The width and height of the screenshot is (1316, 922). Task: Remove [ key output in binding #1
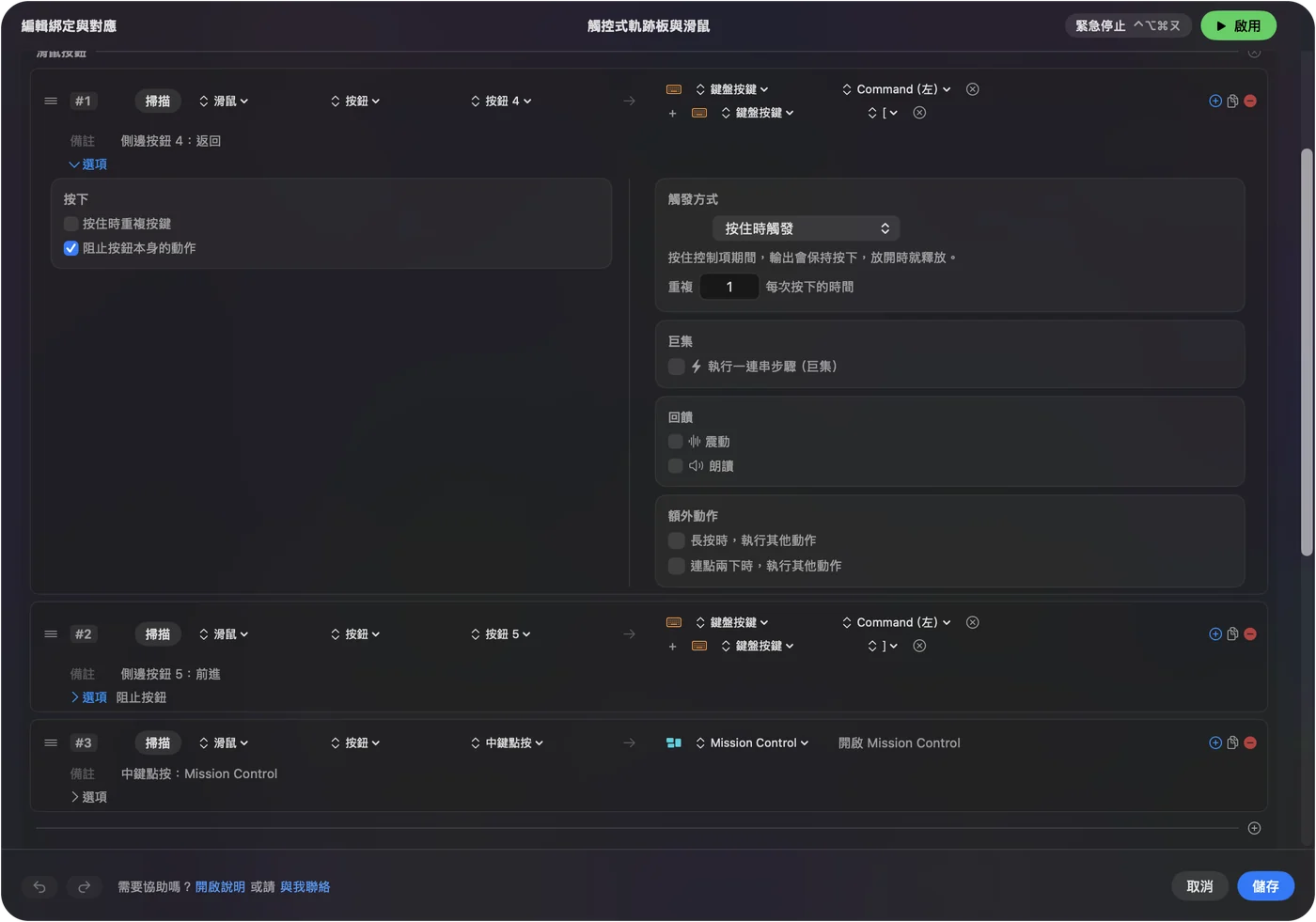pos(919,113)
